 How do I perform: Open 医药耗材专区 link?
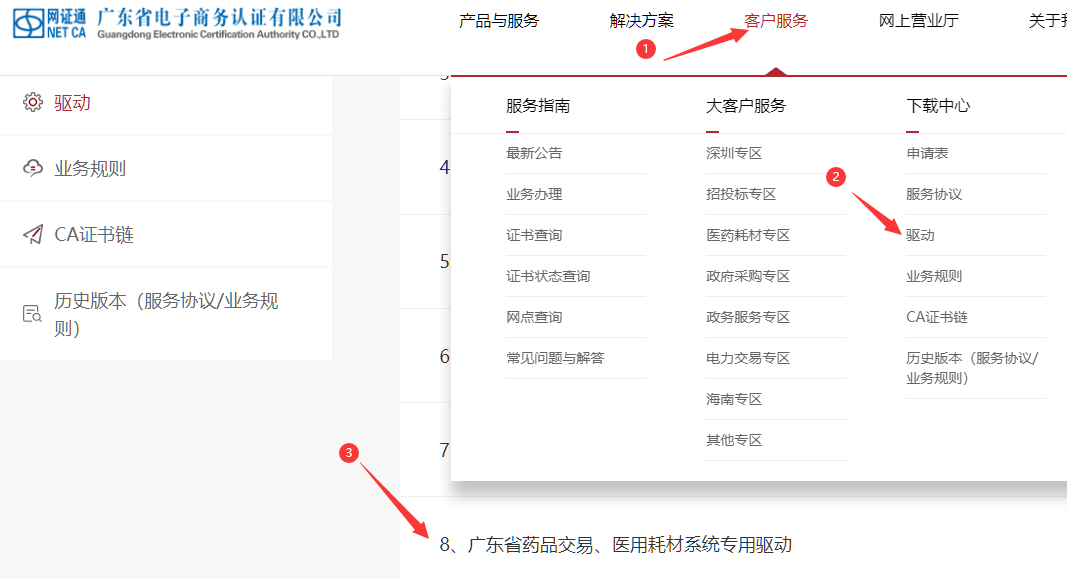748,235
